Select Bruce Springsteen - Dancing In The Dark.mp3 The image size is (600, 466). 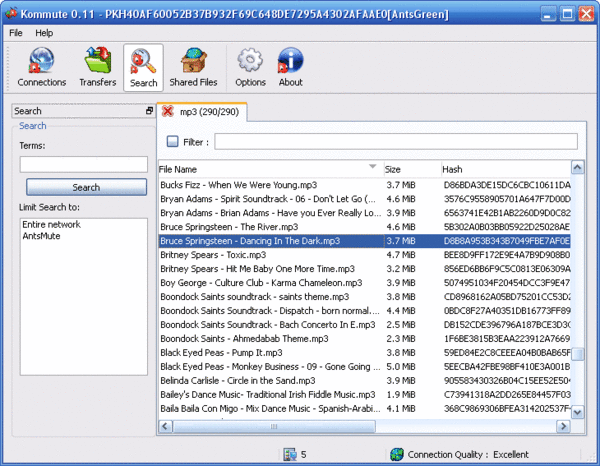pos(364,241)
